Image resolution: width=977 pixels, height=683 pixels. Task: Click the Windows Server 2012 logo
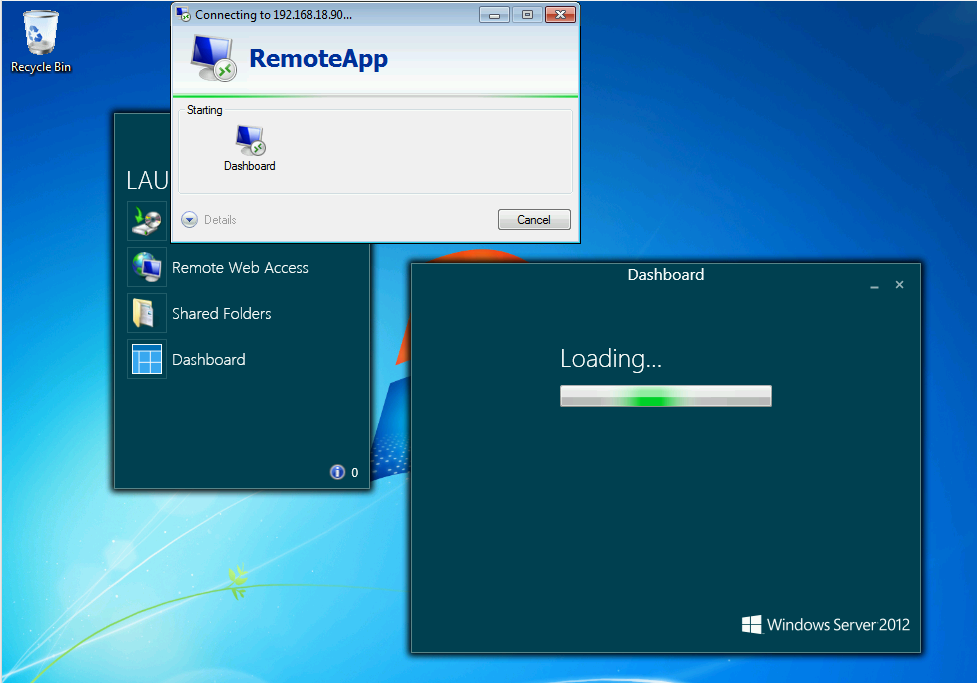click(x=826, y=624)
